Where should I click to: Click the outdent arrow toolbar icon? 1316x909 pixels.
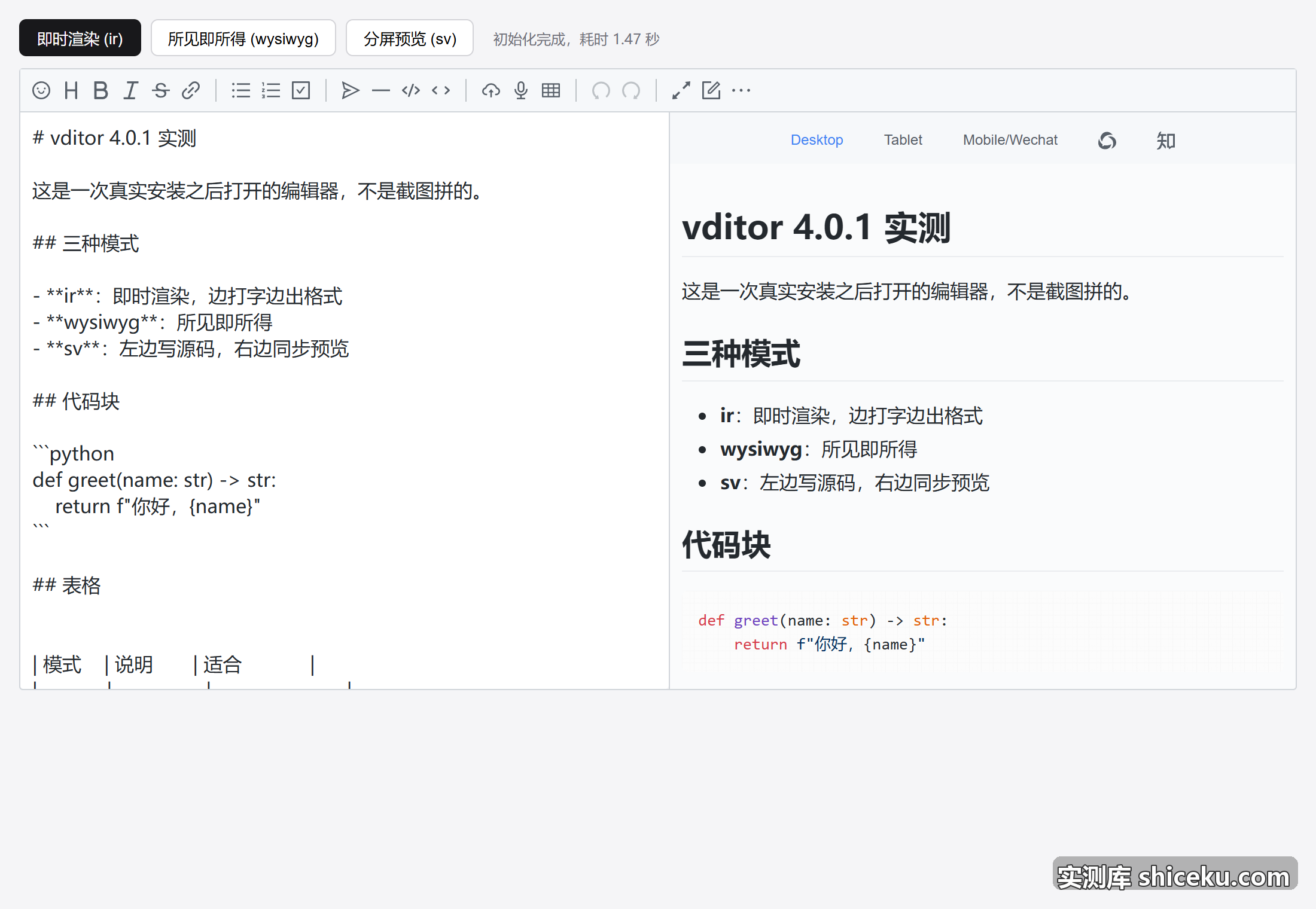[x=351, y=90]
